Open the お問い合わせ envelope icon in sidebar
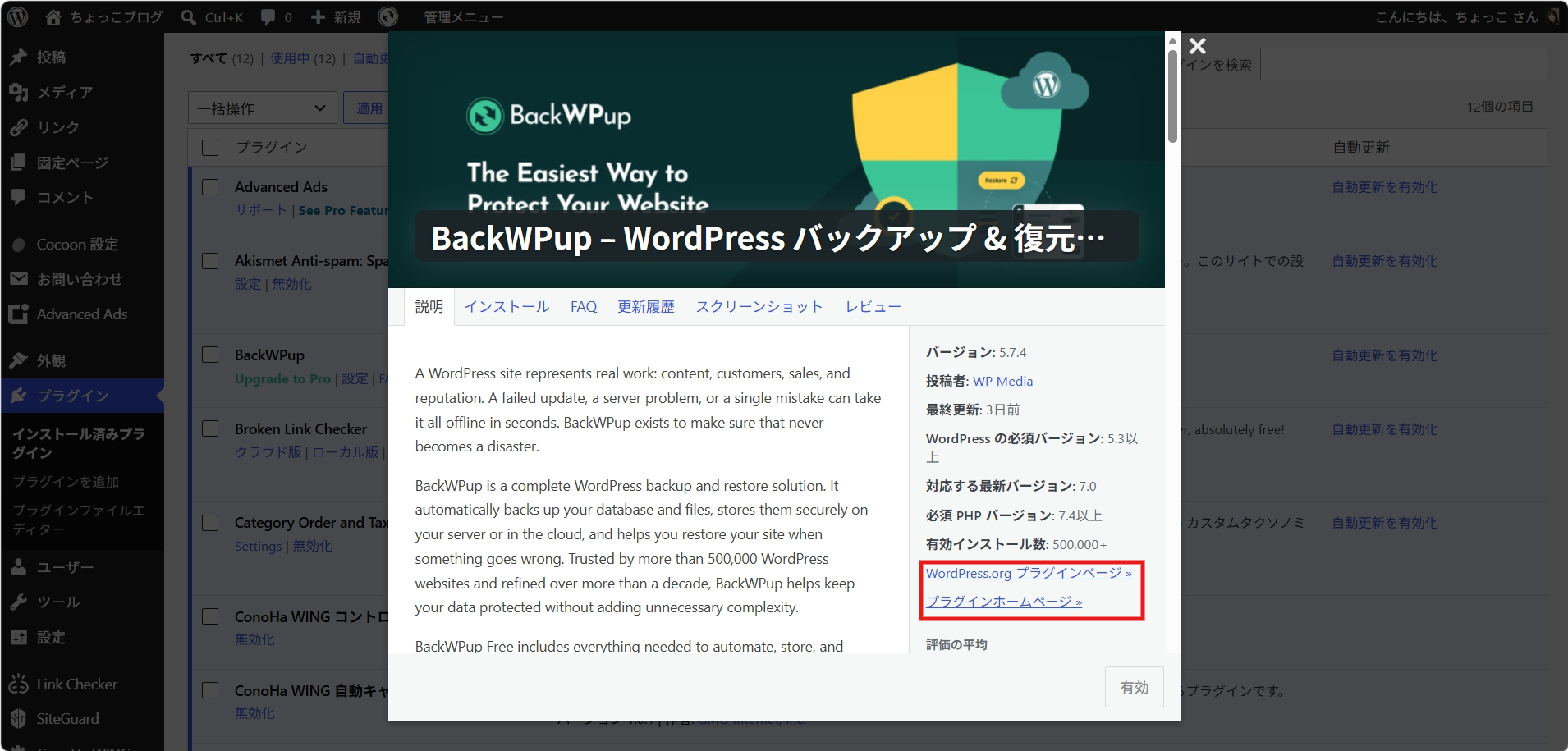1568x751 pixels. (19, 279)
